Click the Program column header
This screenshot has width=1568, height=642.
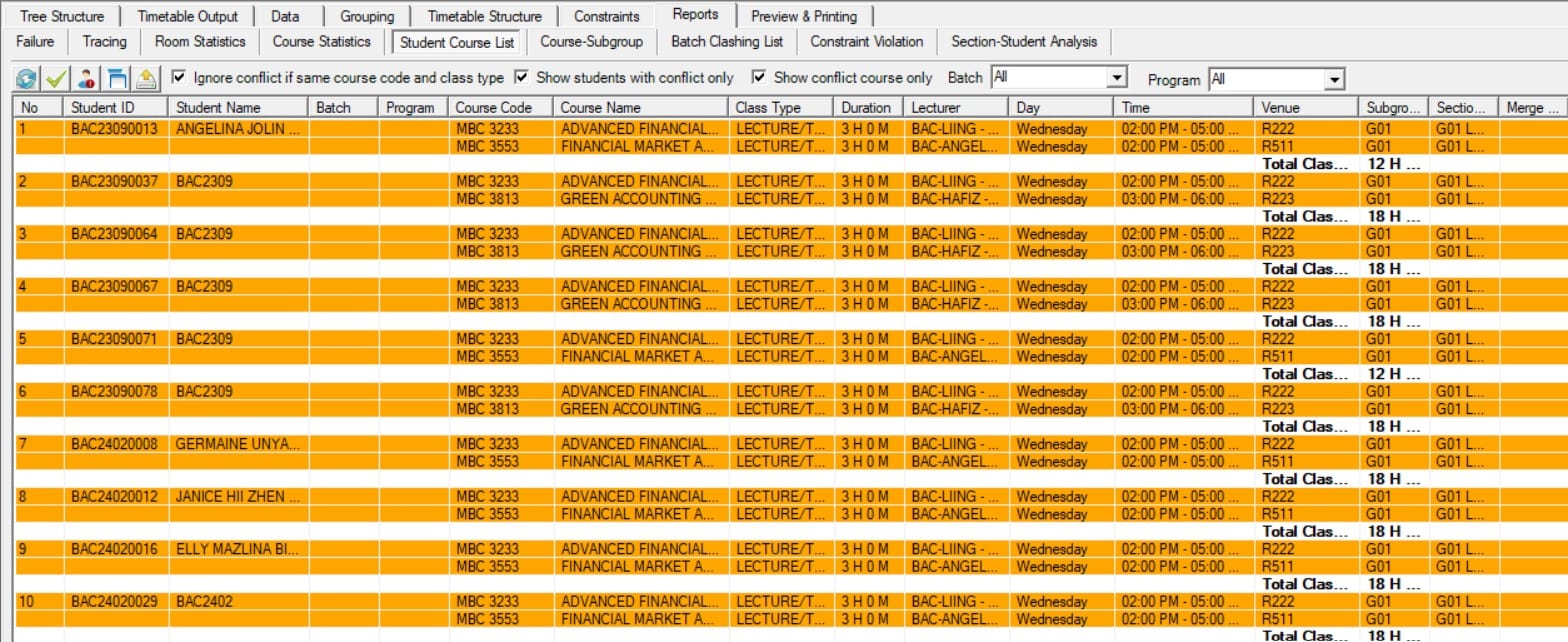point(415,107)
